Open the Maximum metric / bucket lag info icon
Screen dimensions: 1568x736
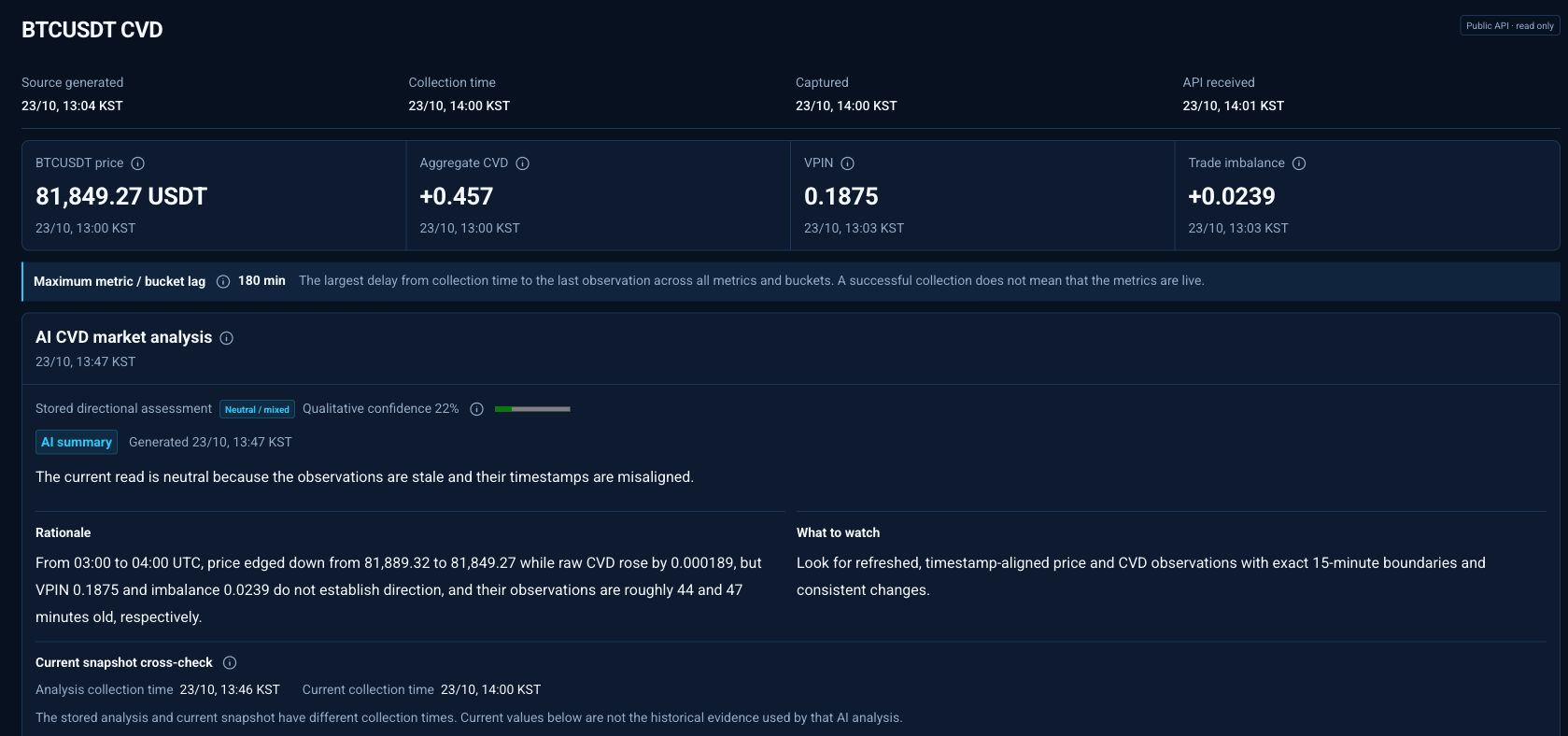click(223, 281)
